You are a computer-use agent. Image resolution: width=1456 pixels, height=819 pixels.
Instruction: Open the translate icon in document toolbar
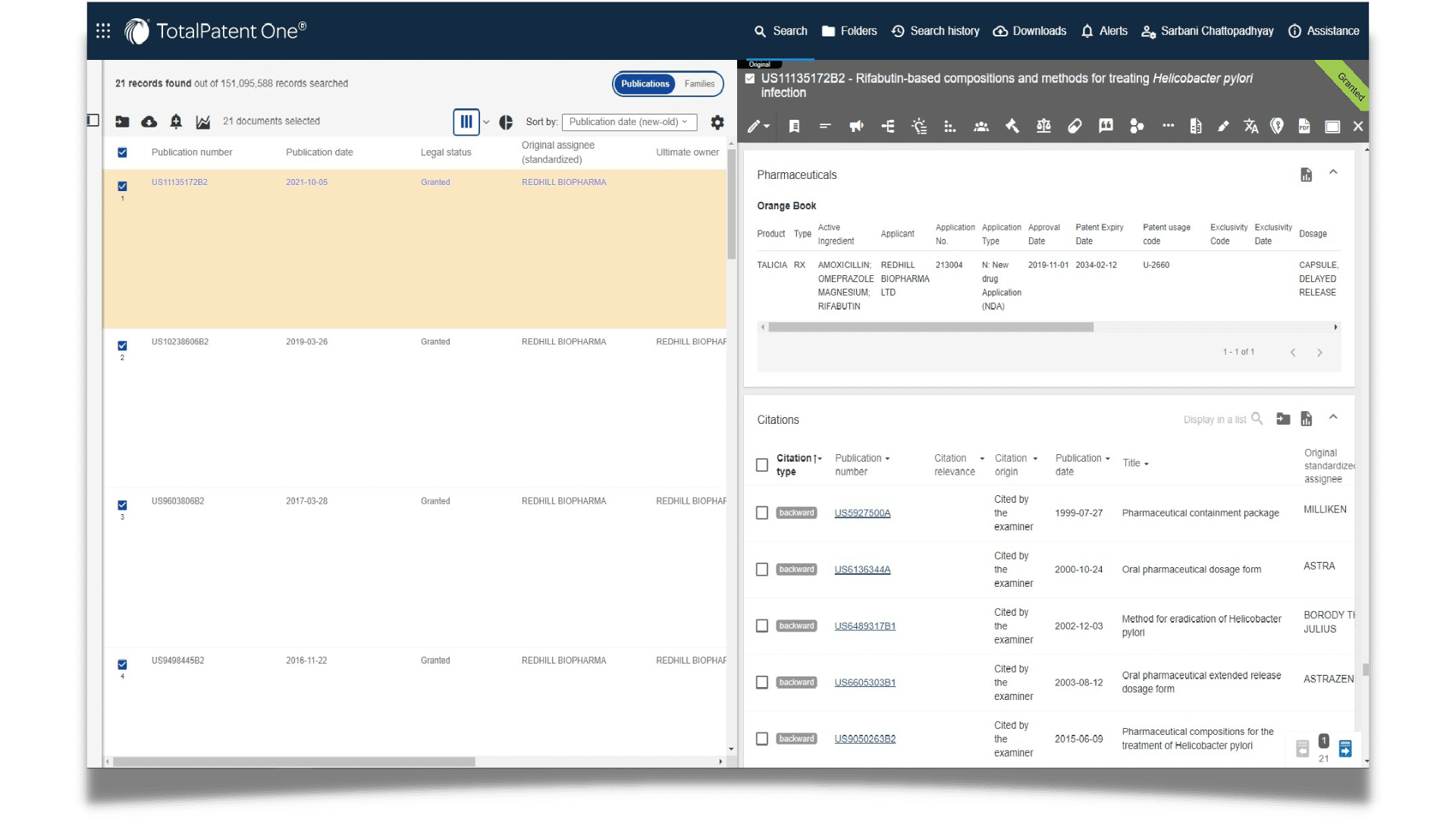tap(1250, 127)
